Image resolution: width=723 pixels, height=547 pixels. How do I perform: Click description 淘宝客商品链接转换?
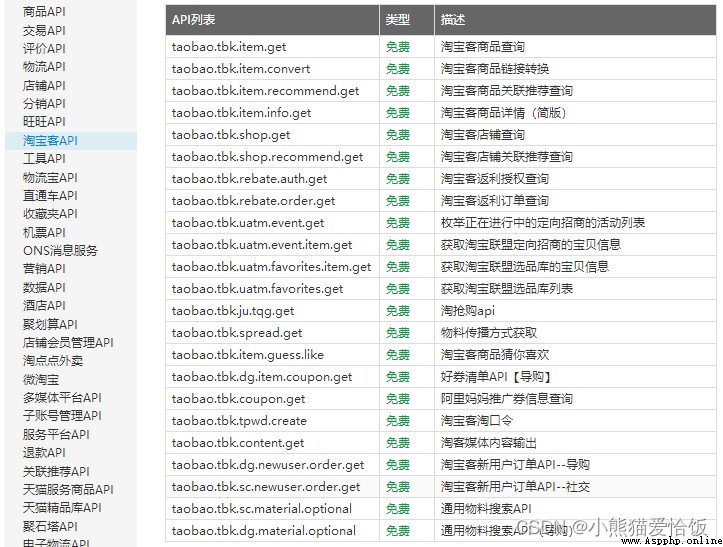tap(495, 69)
